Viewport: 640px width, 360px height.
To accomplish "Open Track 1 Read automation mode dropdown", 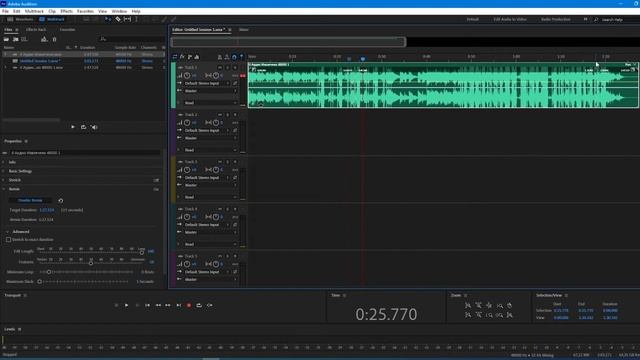I will [x=211, y=103].
